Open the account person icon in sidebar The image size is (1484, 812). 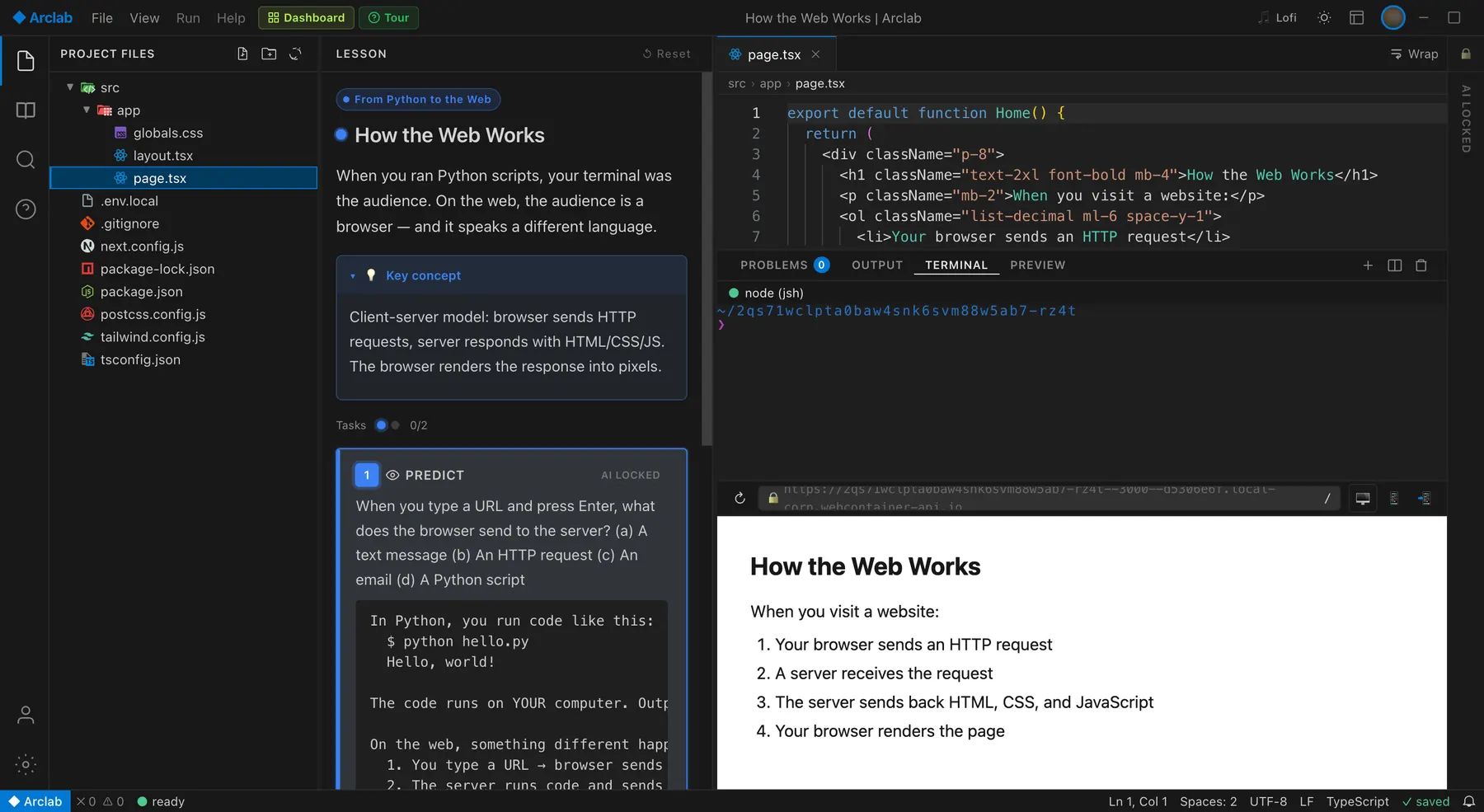click(26, 715)
